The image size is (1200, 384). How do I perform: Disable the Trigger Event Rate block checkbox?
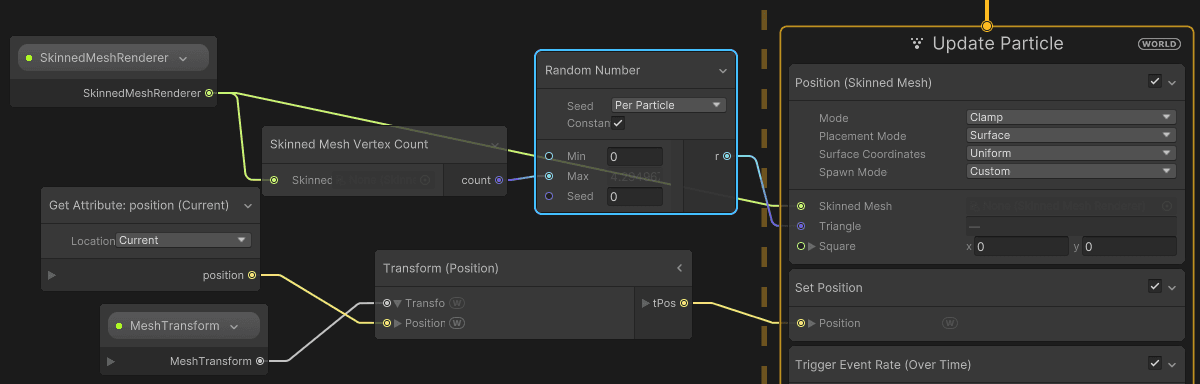1155,364
